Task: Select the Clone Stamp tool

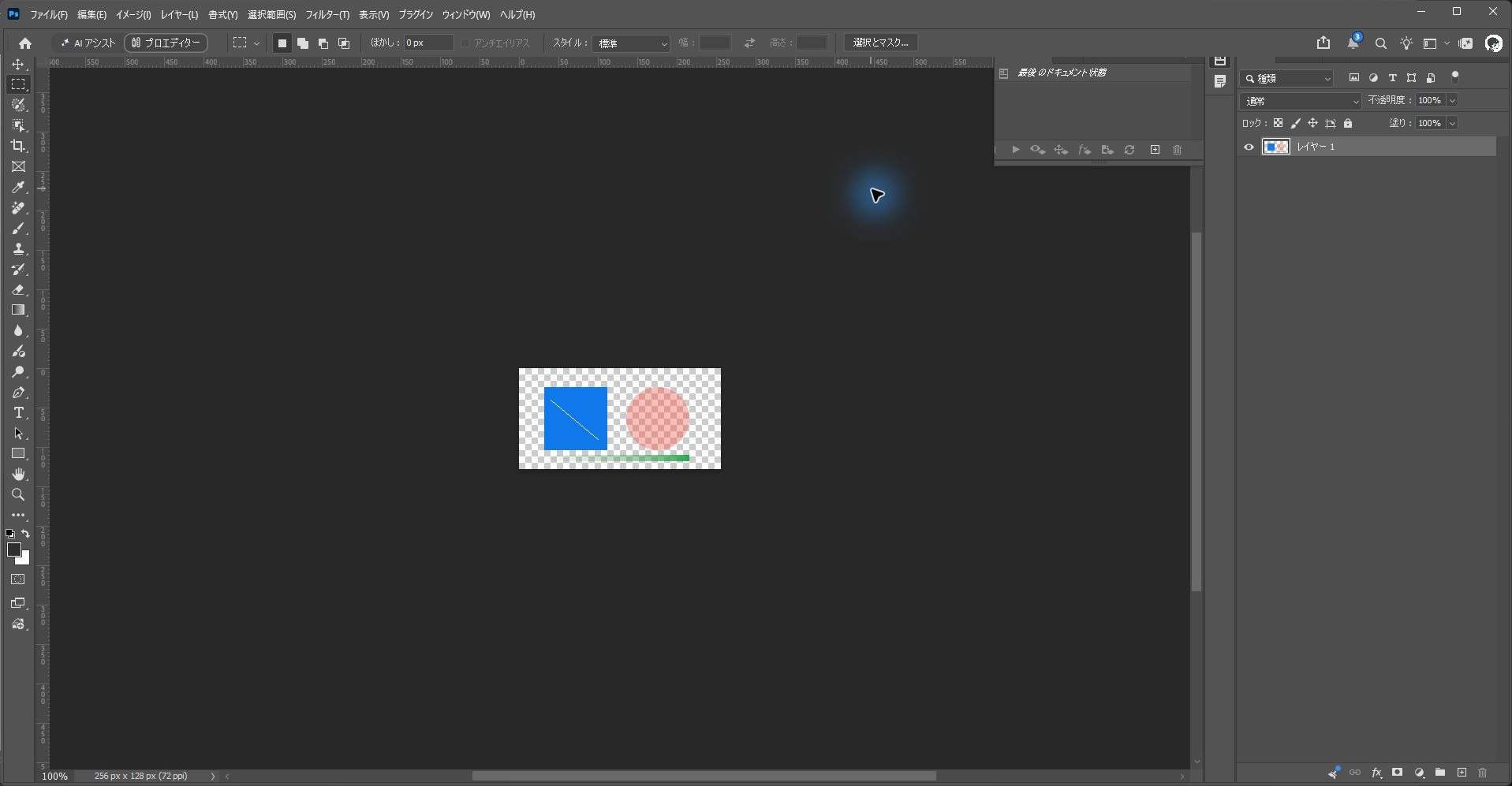Action: point(18,249)
